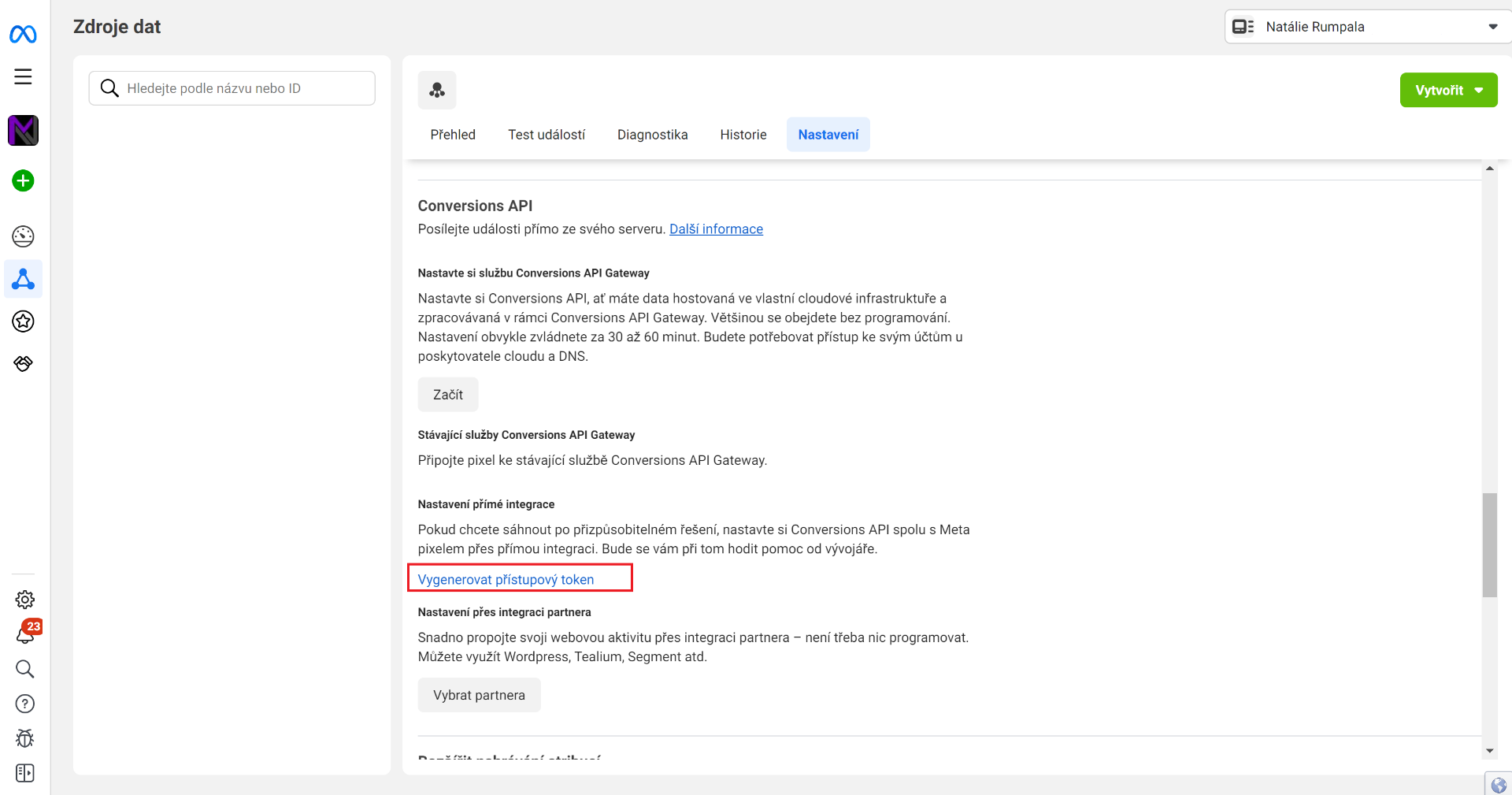Image resolution: width=1512 pixels, height=795 pixels.
Task: Click the Conversions API heading
Action: point(475,206)
